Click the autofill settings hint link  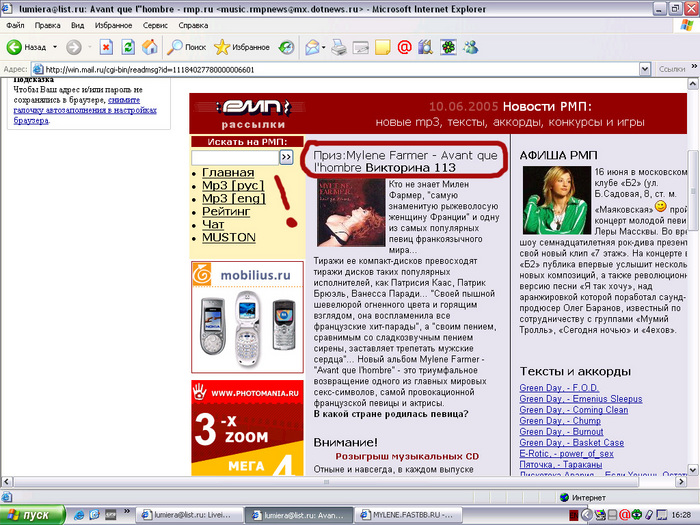[85, 110]
